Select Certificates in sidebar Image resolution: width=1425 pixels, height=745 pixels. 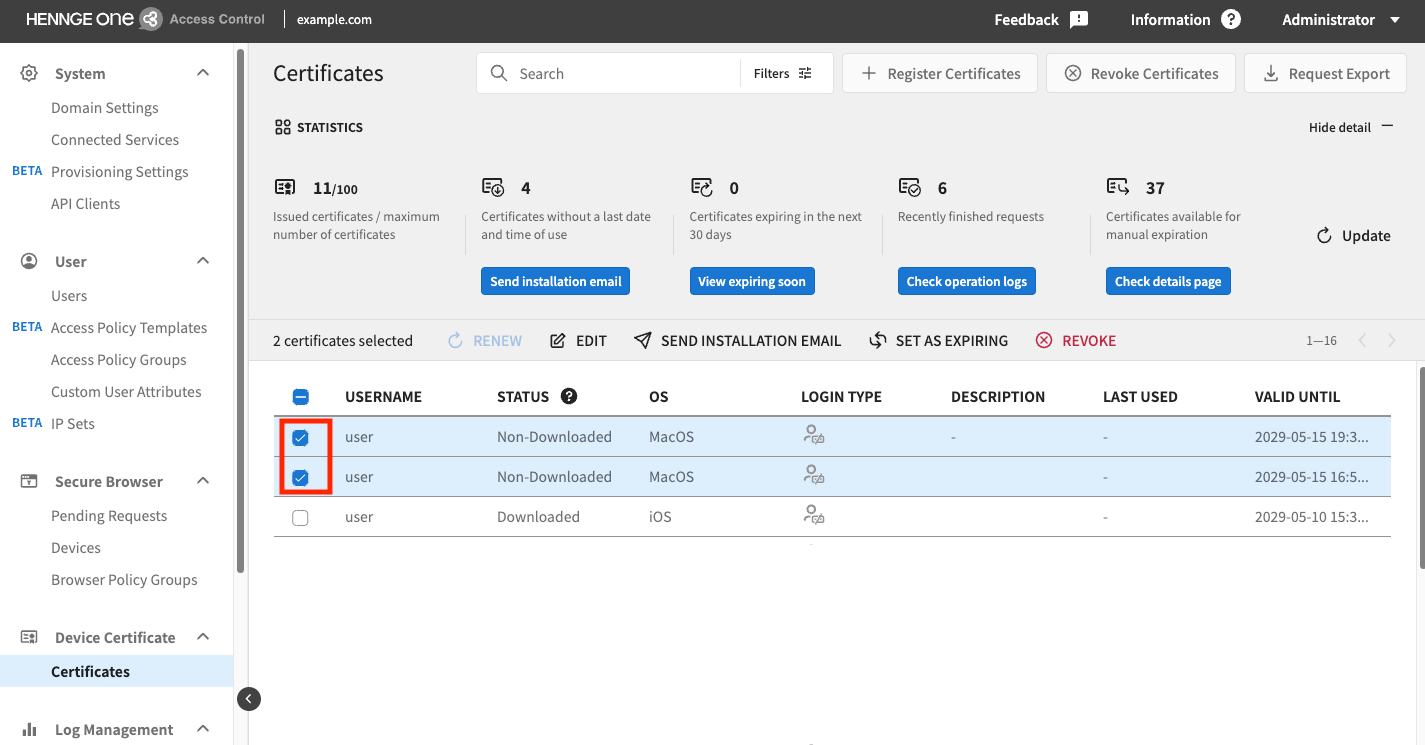[x=116, y=671]
